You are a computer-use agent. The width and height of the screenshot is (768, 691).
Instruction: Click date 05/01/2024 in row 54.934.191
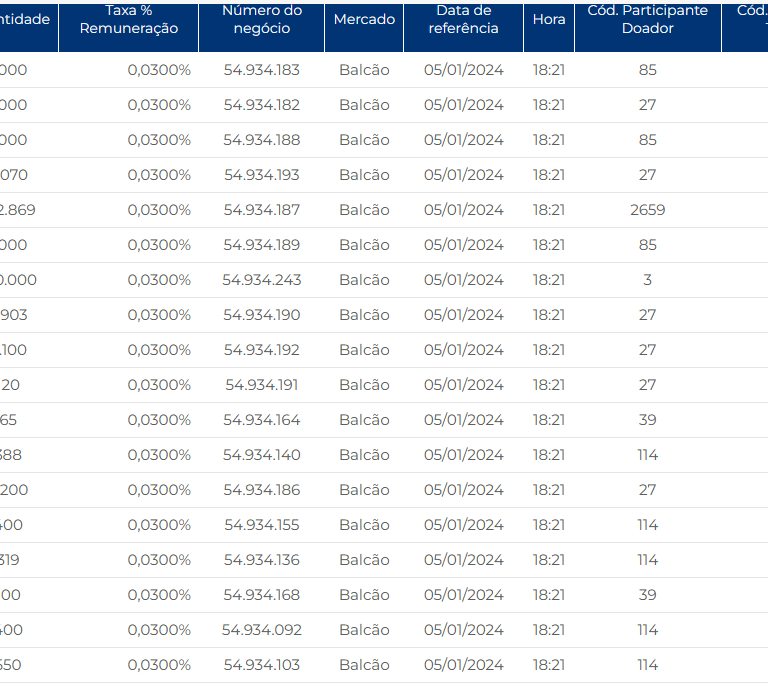coord(463,385)
